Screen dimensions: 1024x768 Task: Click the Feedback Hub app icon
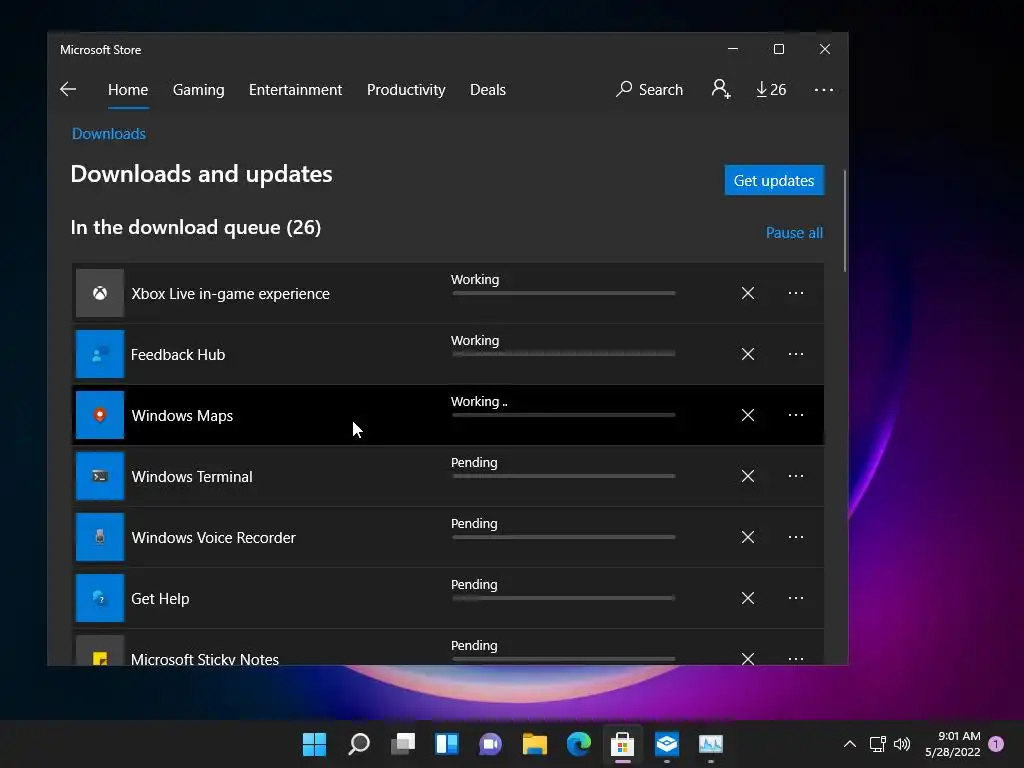coord(100,354)
